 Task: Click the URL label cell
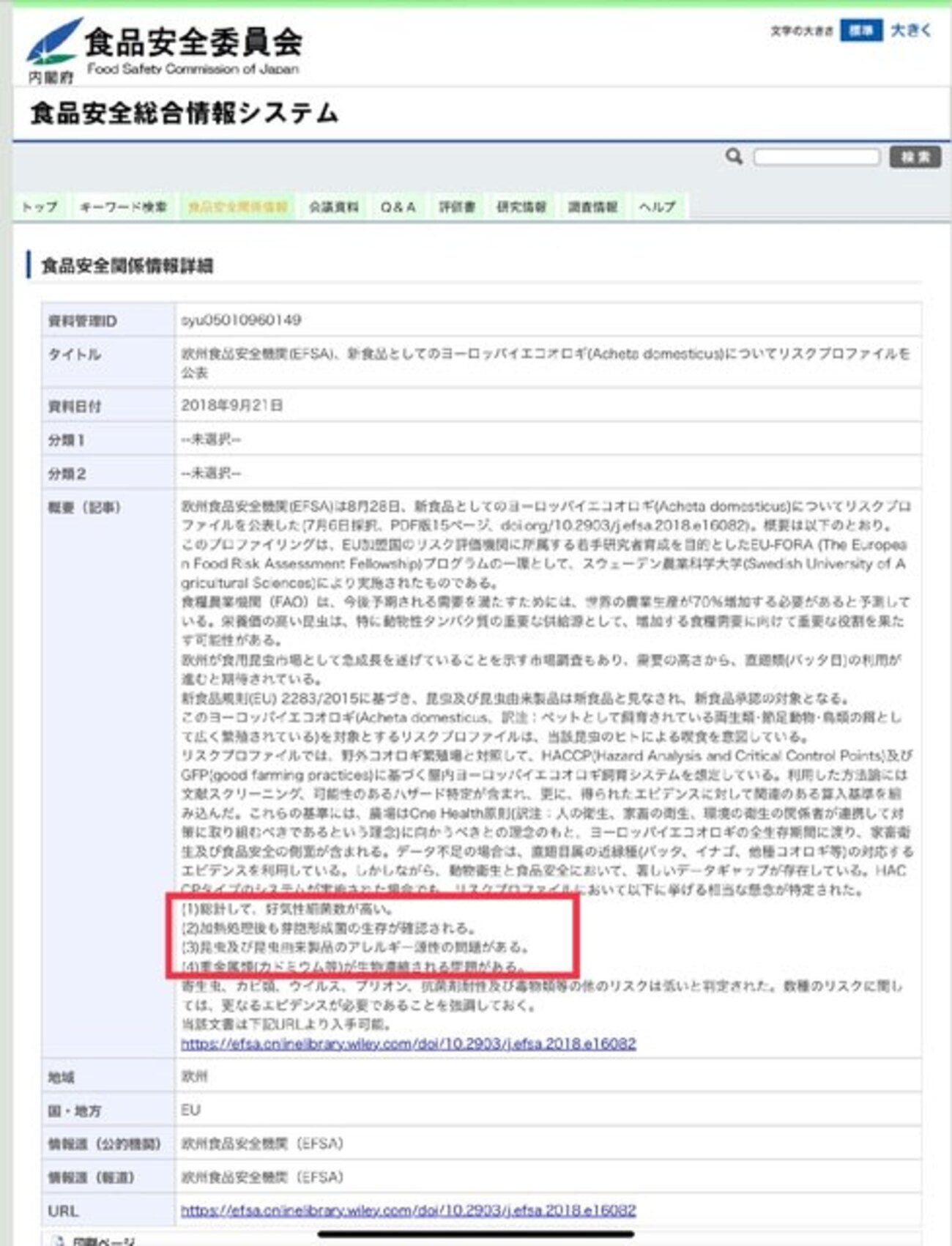(x=108, y=1212)
